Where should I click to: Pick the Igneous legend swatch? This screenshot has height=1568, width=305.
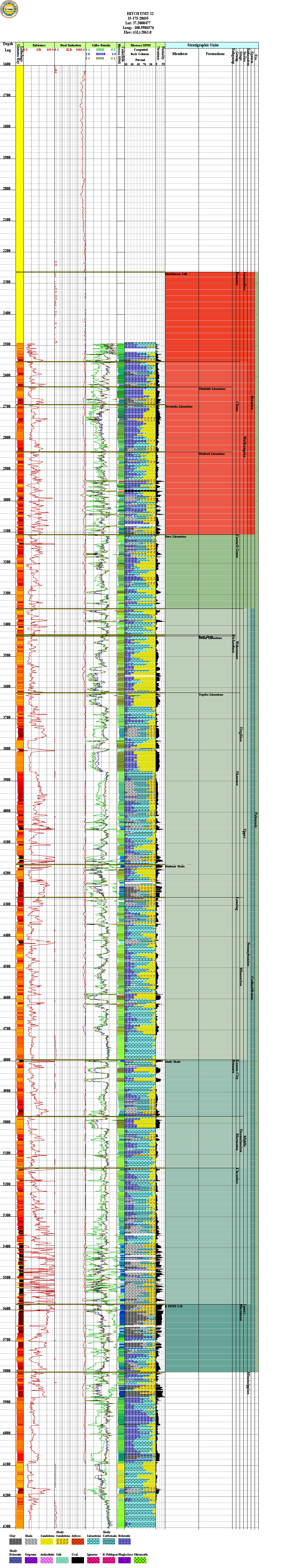92,1560
